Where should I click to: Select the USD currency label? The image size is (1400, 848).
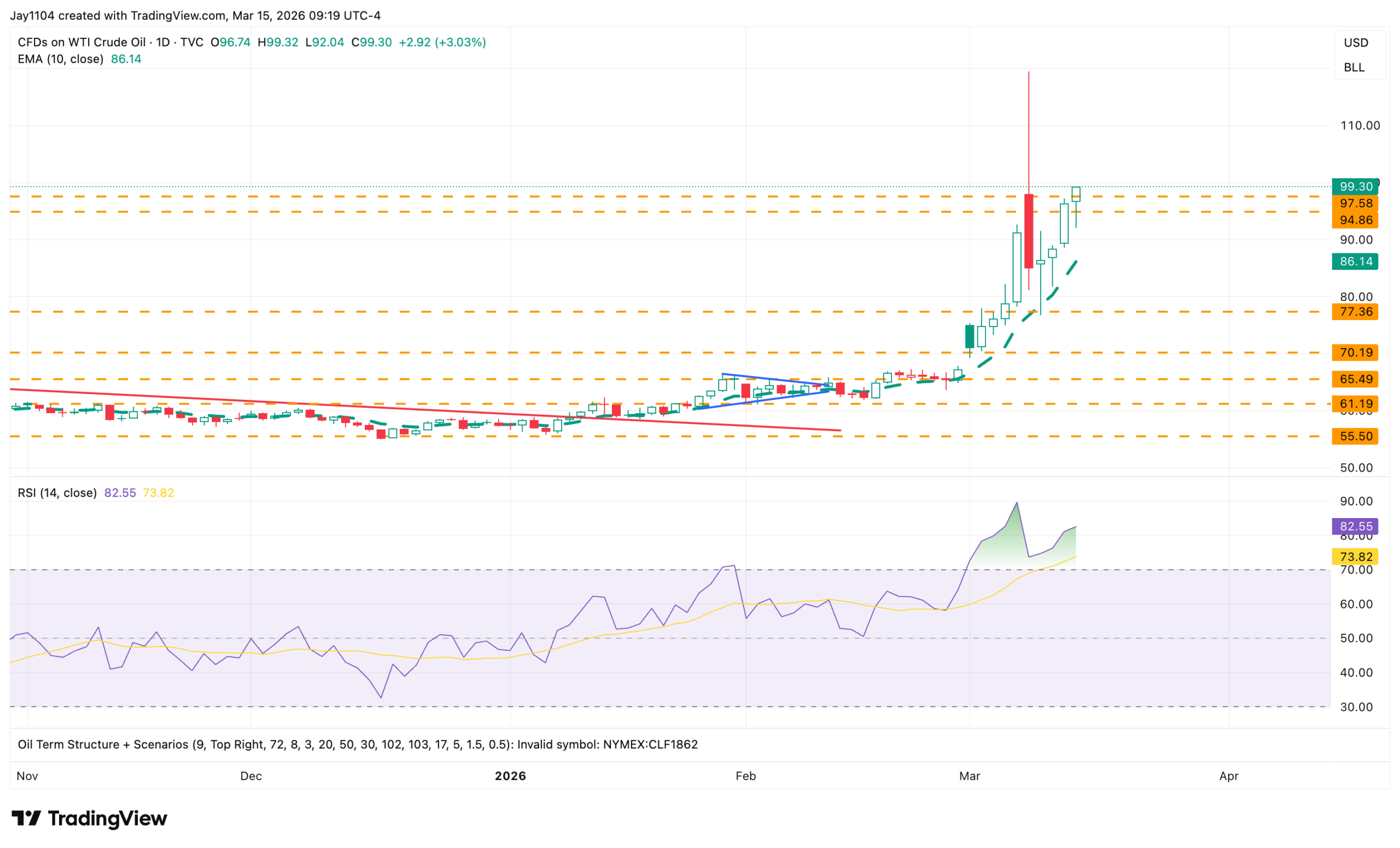point(1356,43)
